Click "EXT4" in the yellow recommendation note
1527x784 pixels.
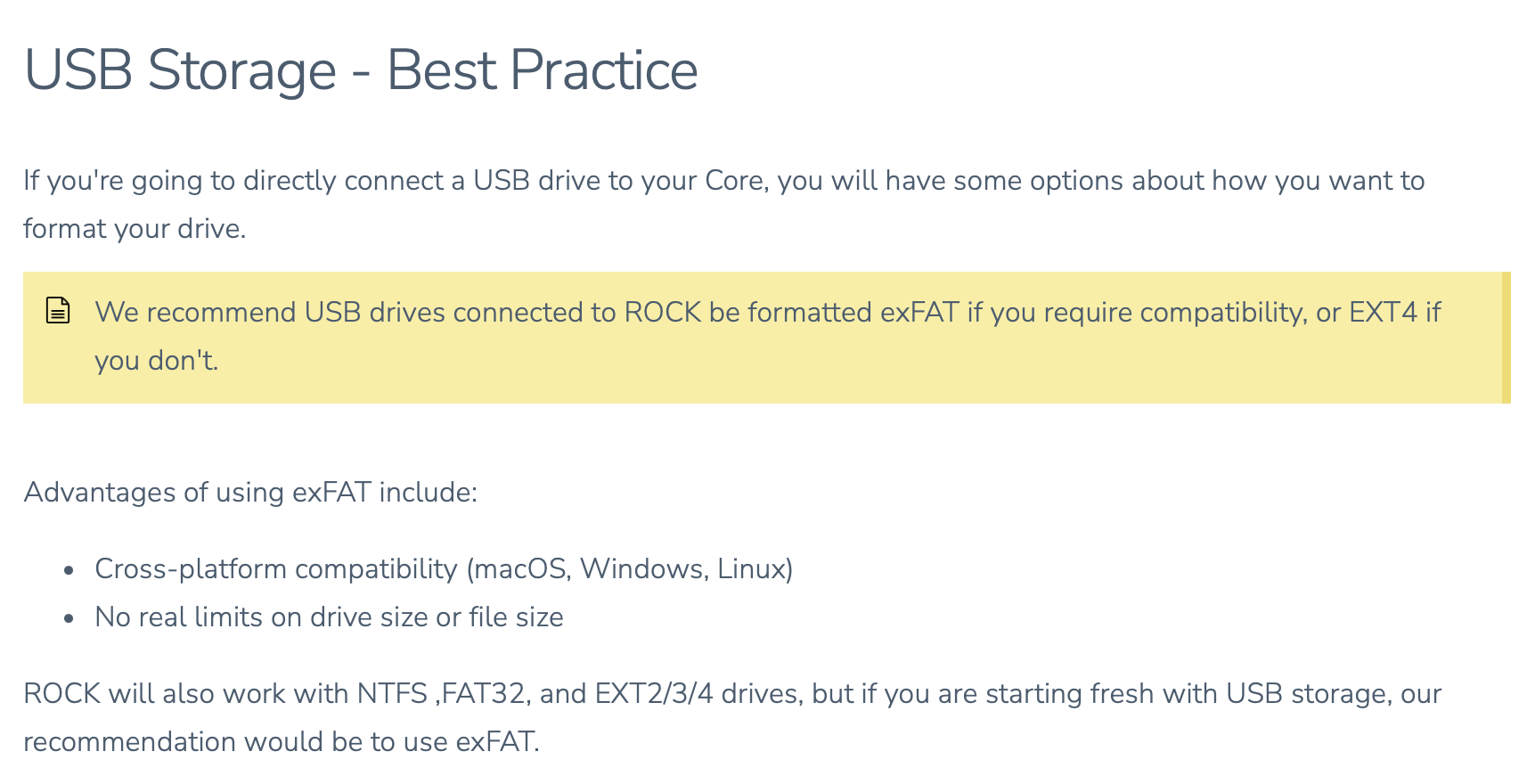pyautogui.click(x=1383, y=313)
